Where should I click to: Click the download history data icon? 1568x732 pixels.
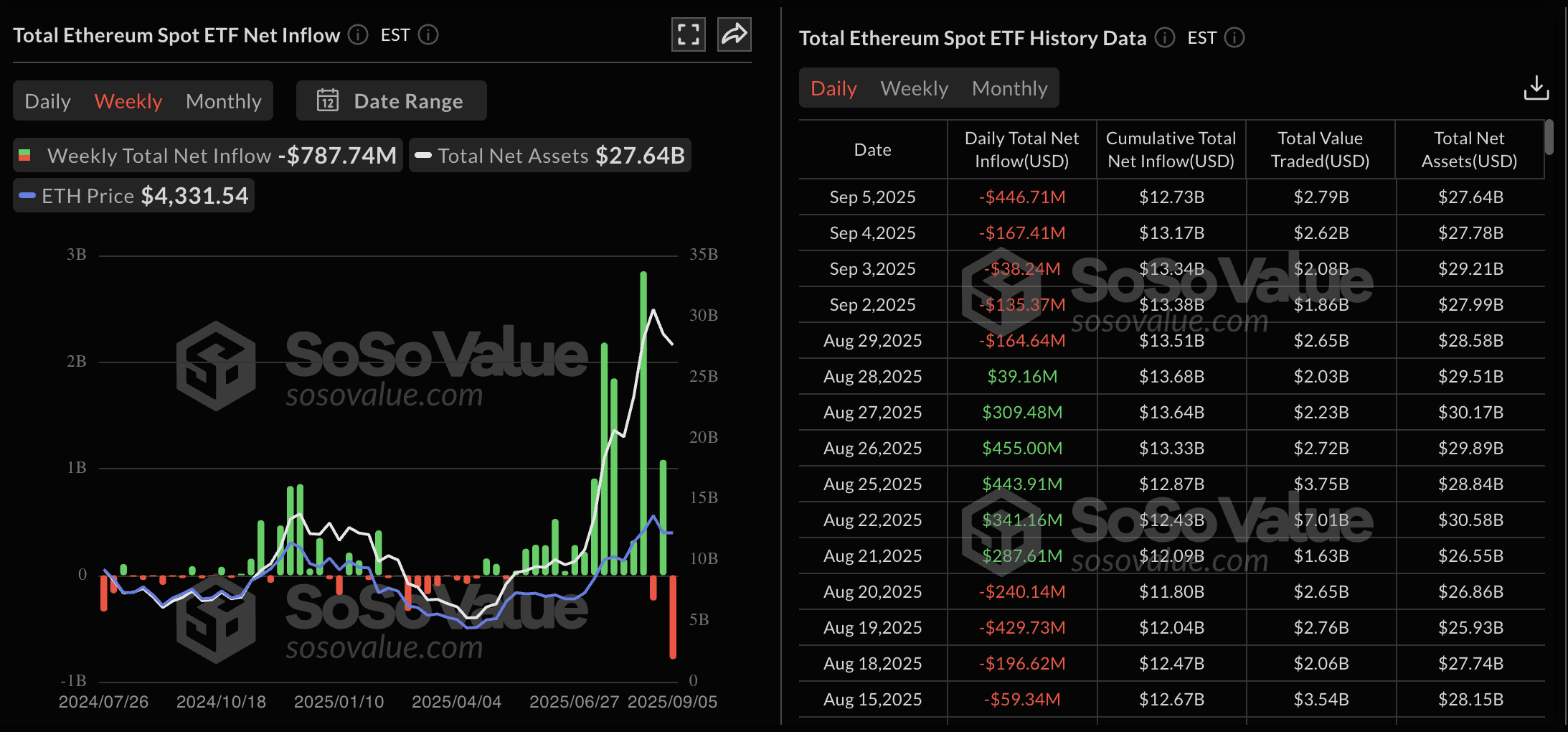point(1536,88)
